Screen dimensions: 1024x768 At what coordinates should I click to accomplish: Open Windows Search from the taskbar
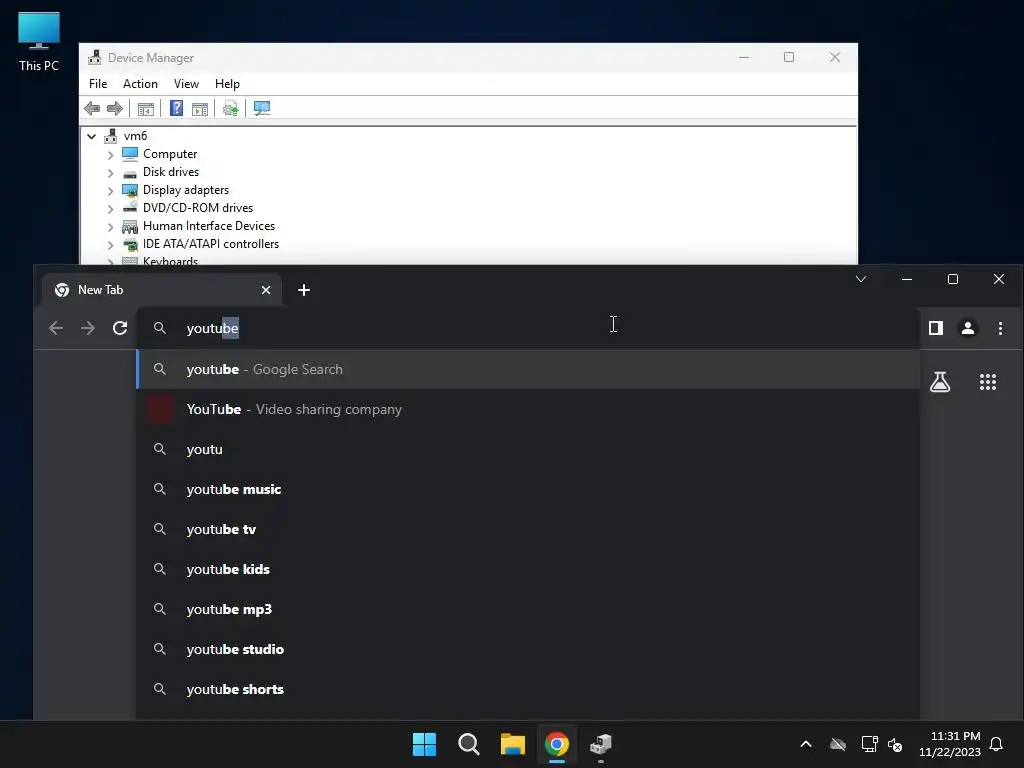pyautogui.click(x=469, y=744)
